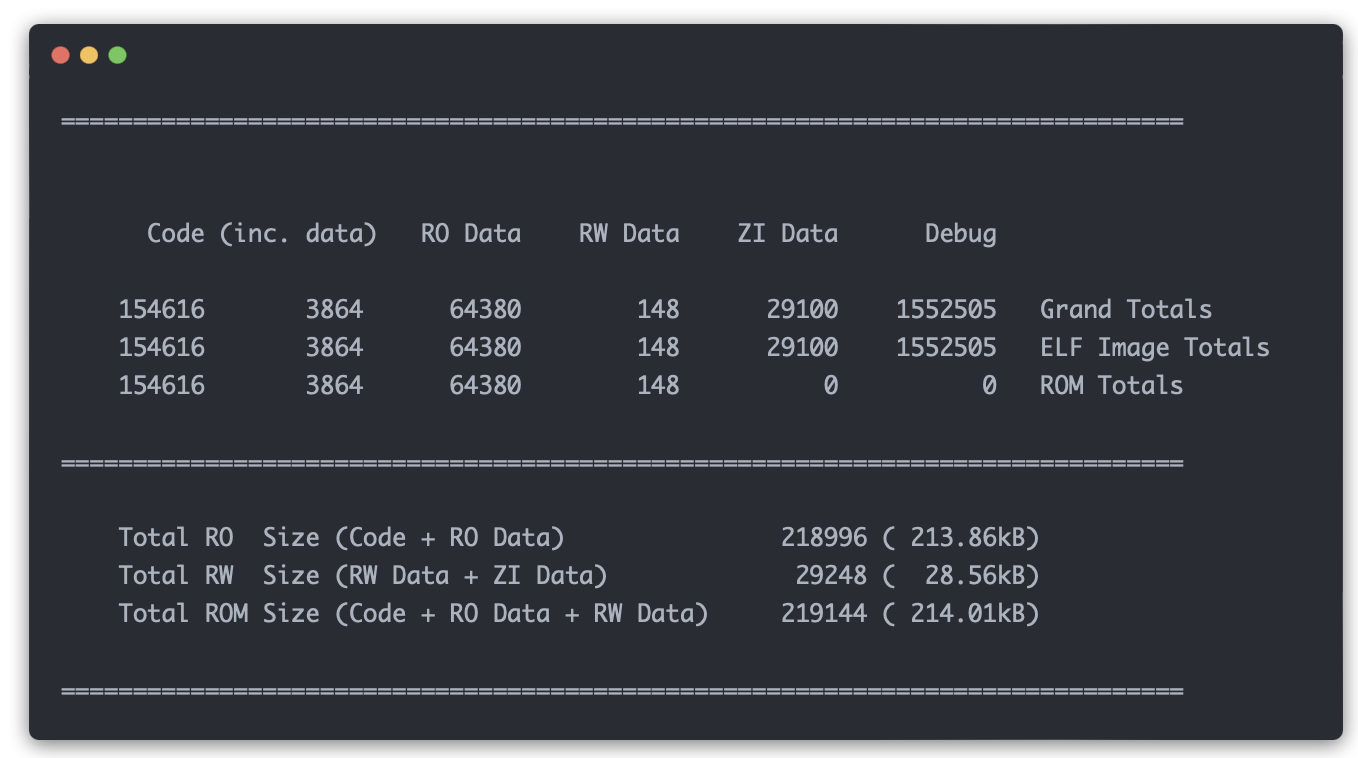Select "Total RO Size (Code + RO Data)" label
The width and height of the screenshot is (1358, 758).
[341, 538]
